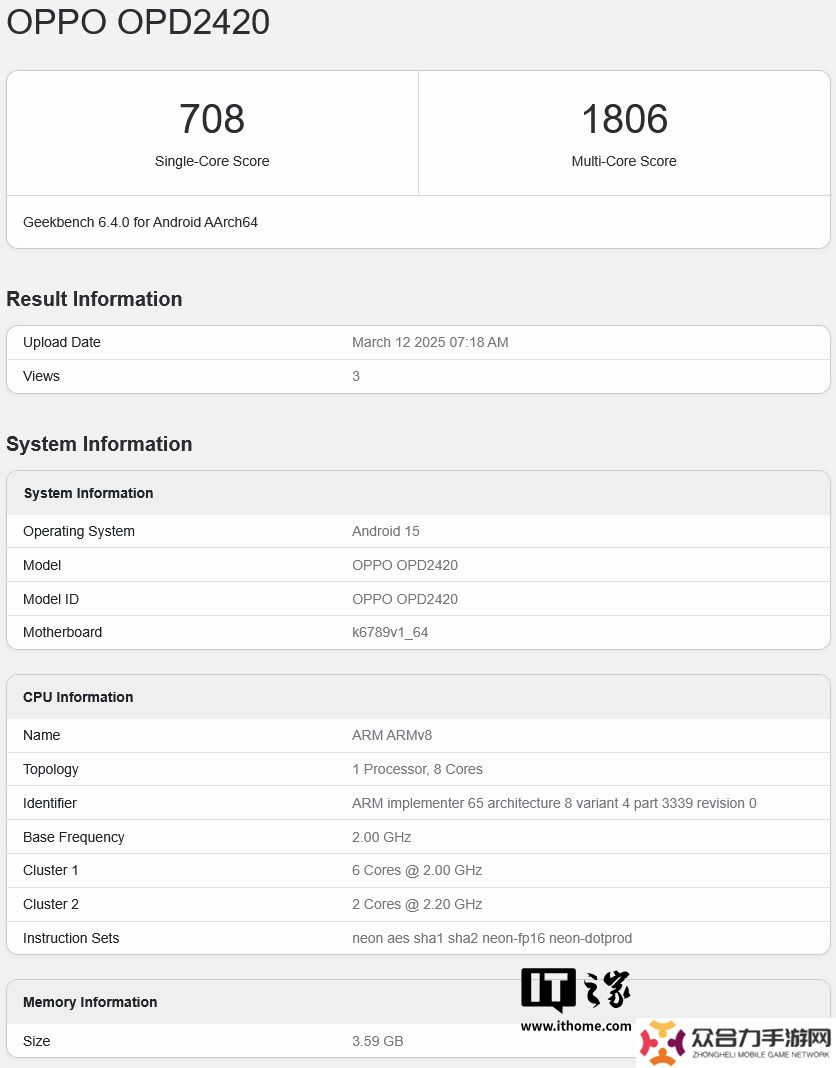Viewport: 836px width, 1068px height.
Task: Select the "Views" row label
Action: coord(42,376)
